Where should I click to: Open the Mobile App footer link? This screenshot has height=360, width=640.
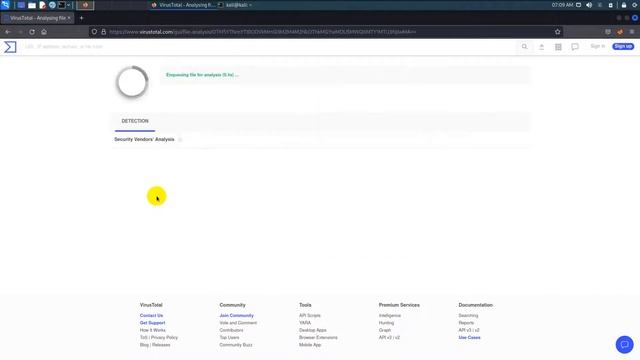click(x=310, y=345)
